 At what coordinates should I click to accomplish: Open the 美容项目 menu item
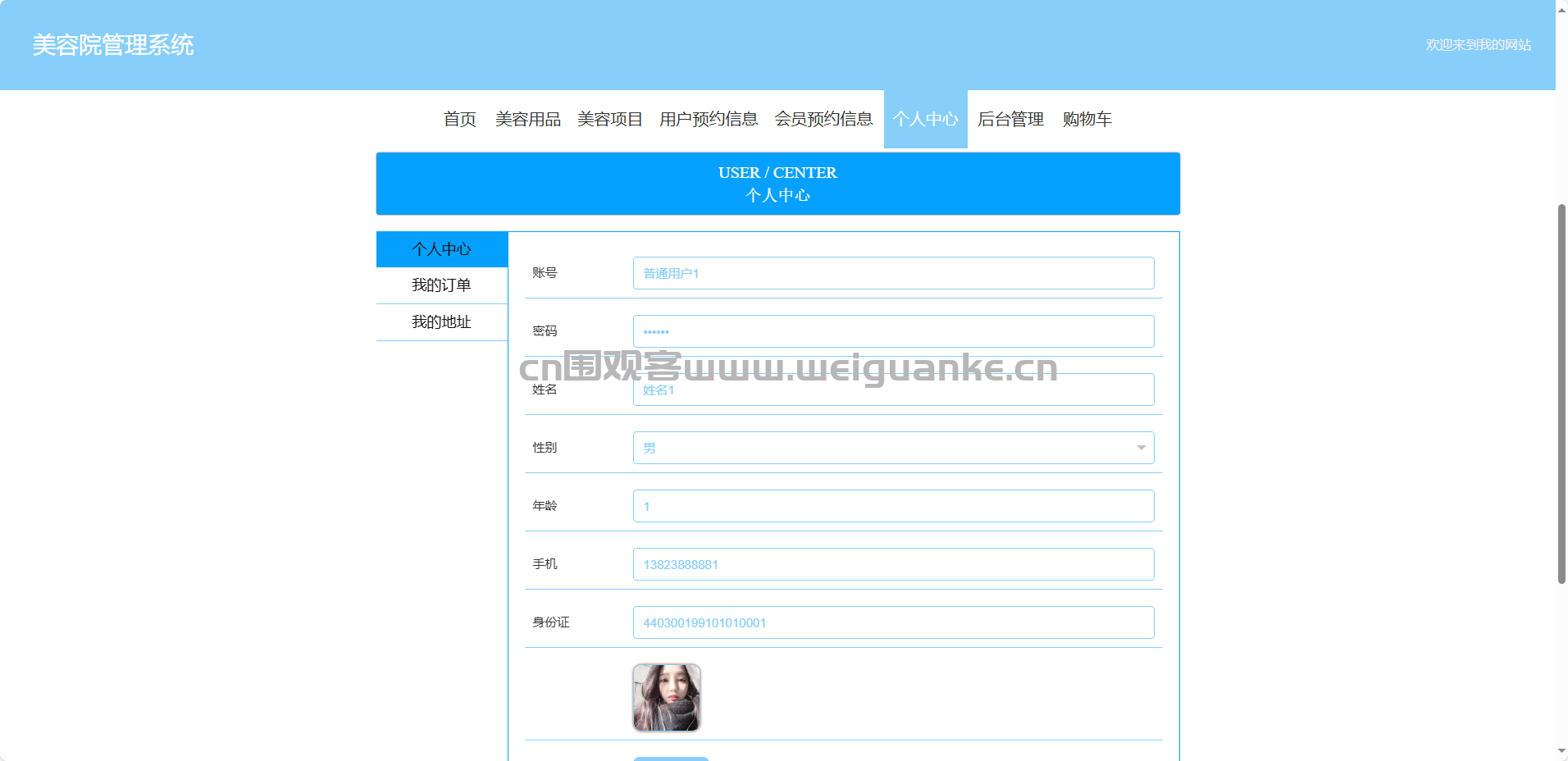610,119
